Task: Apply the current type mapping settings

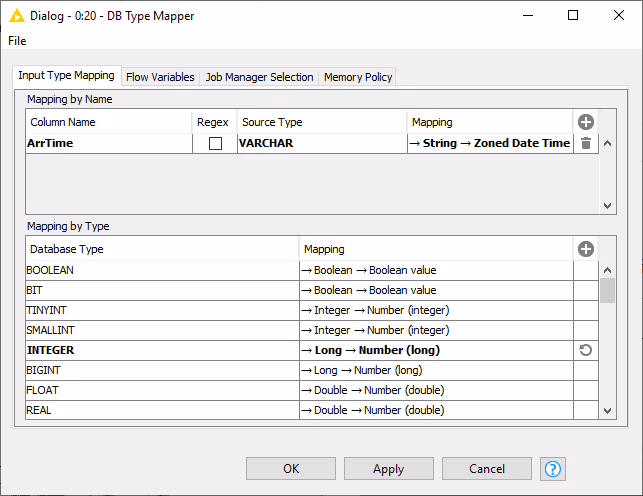Action: tap(389, 469)
